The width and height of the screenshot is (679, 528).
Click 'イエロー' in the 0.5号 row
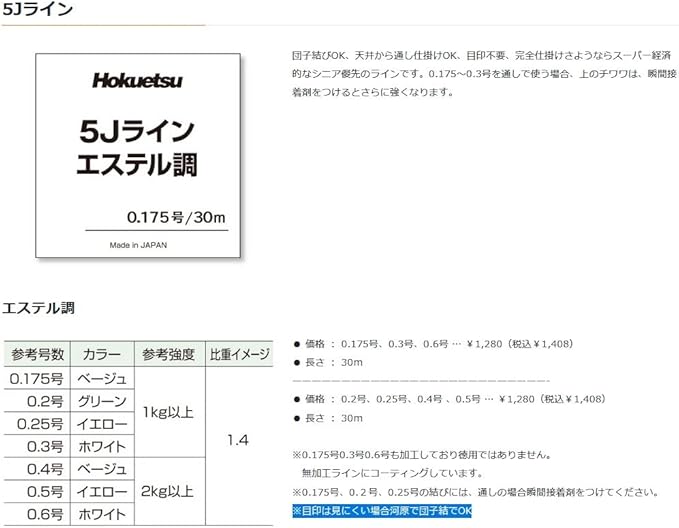[102, 491]
